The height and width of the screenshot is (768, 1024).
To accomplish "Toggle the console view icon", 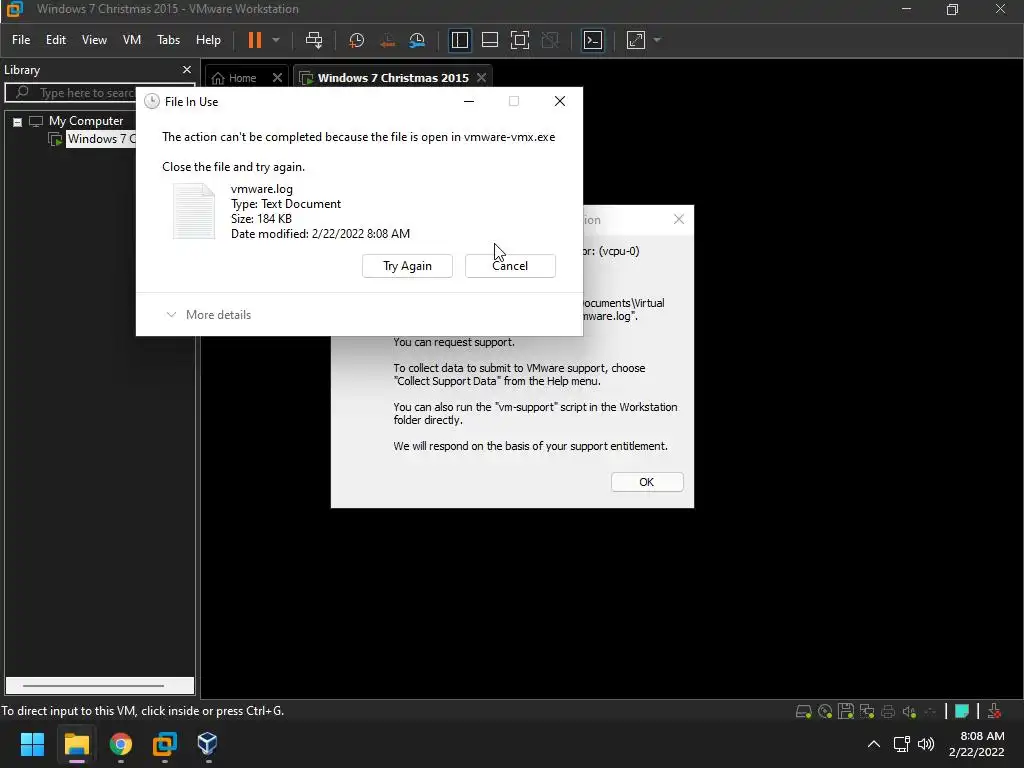I will pos(592,40).
